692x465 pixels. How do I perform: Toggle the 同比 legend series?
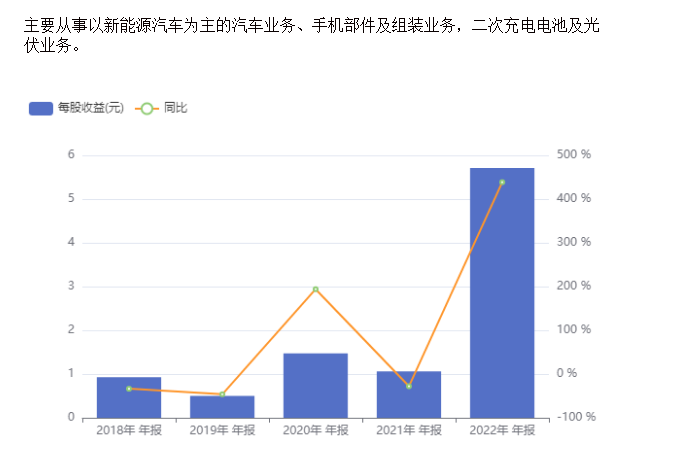161,108
